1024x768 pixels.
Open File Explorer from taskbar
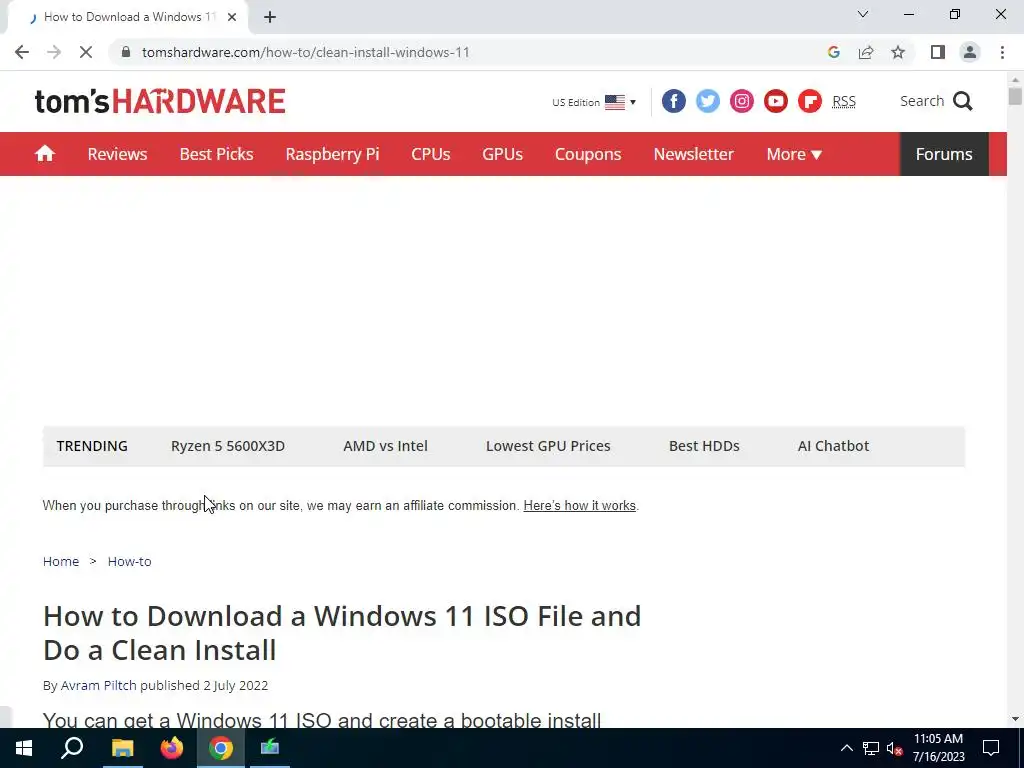pos(122,748)
